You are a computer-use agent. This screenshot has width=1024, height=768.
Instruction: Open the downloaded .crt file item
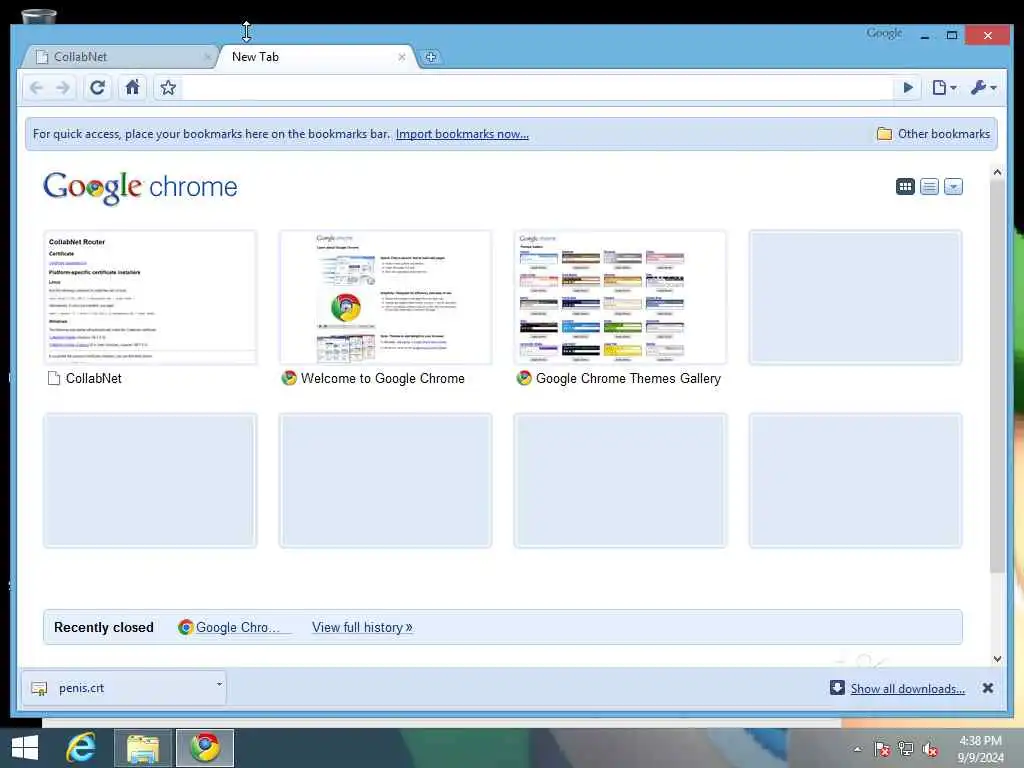(x=118, y=688)
